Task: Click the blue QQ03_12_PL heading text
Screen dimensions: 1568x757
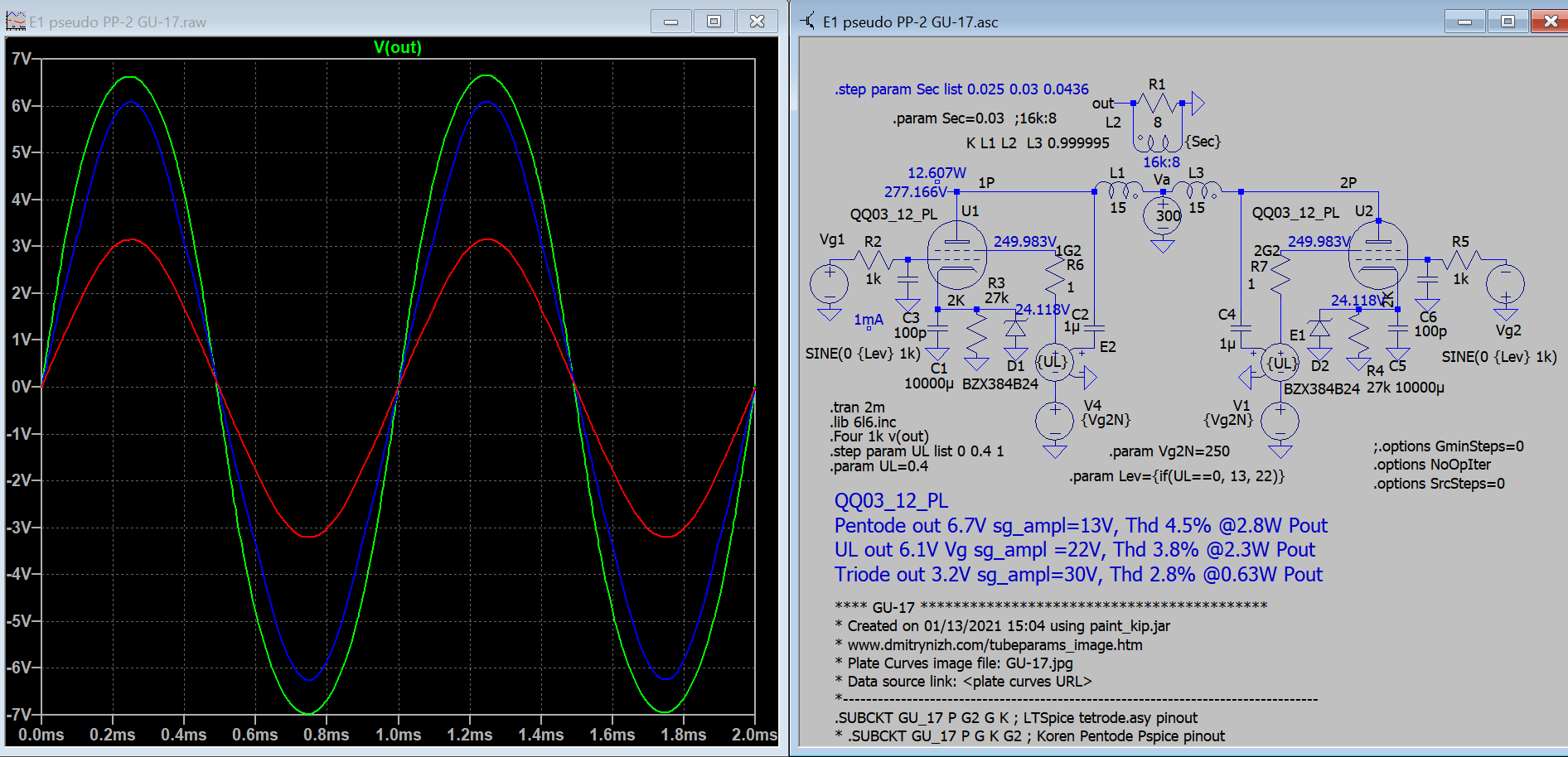Action: [x=891, y=501]
